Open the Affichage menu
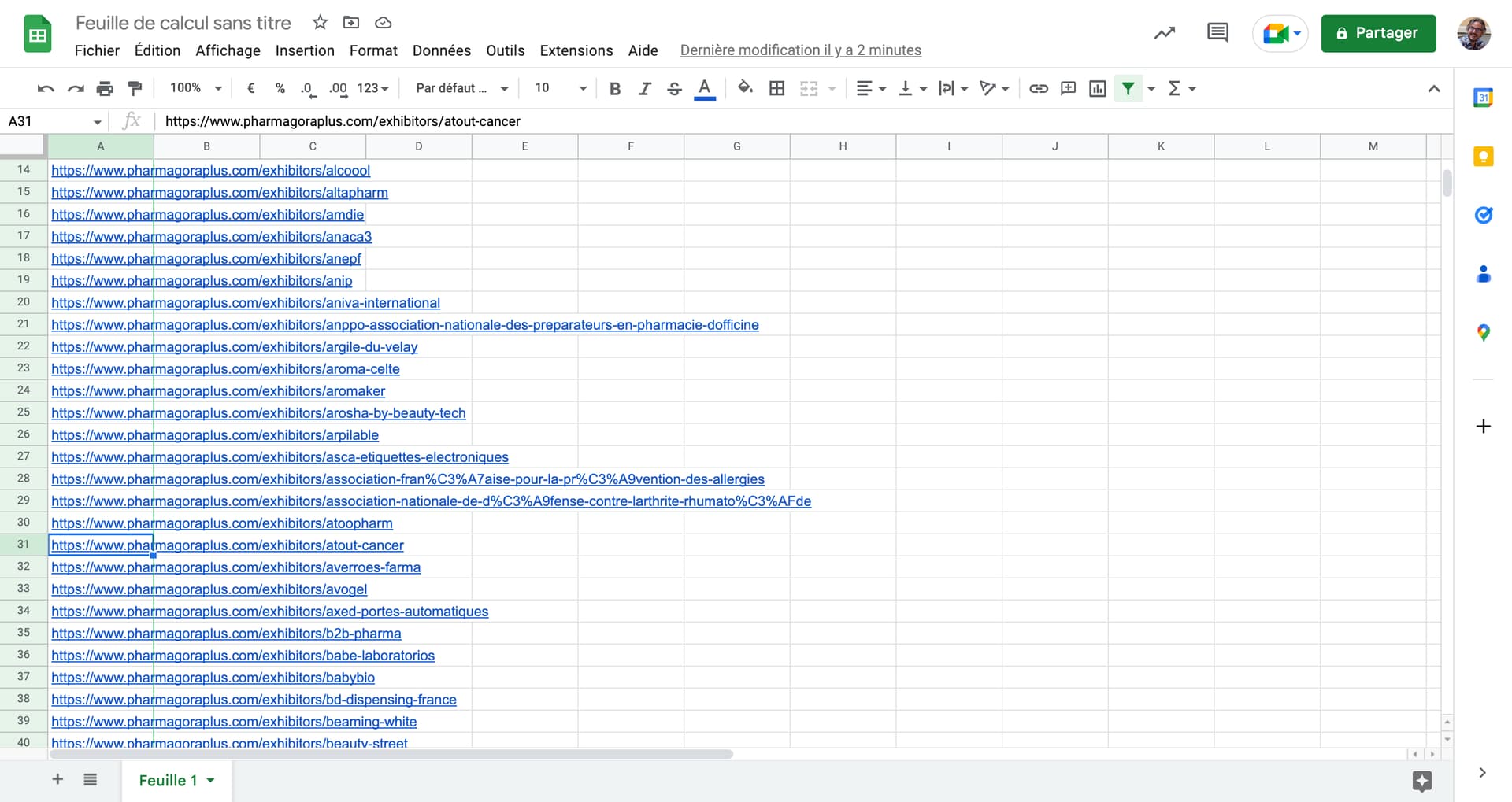1512x802 pixels. pyautogui.click(x=228, y=50)
